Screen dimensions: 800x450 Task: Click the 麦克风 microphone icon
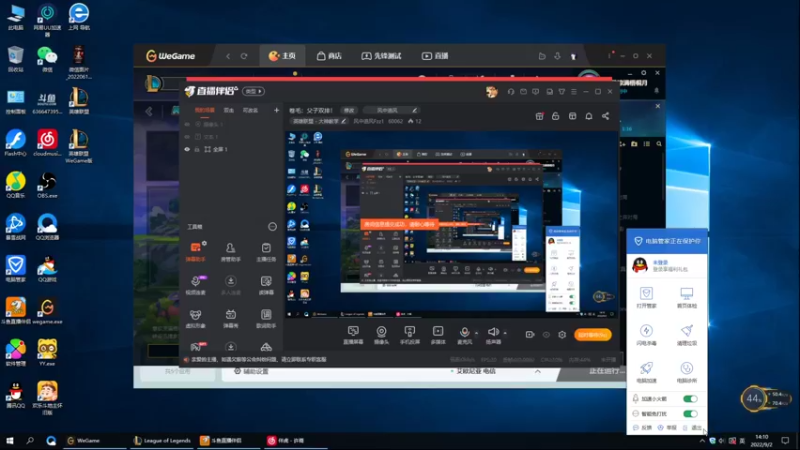pos(464,334)
